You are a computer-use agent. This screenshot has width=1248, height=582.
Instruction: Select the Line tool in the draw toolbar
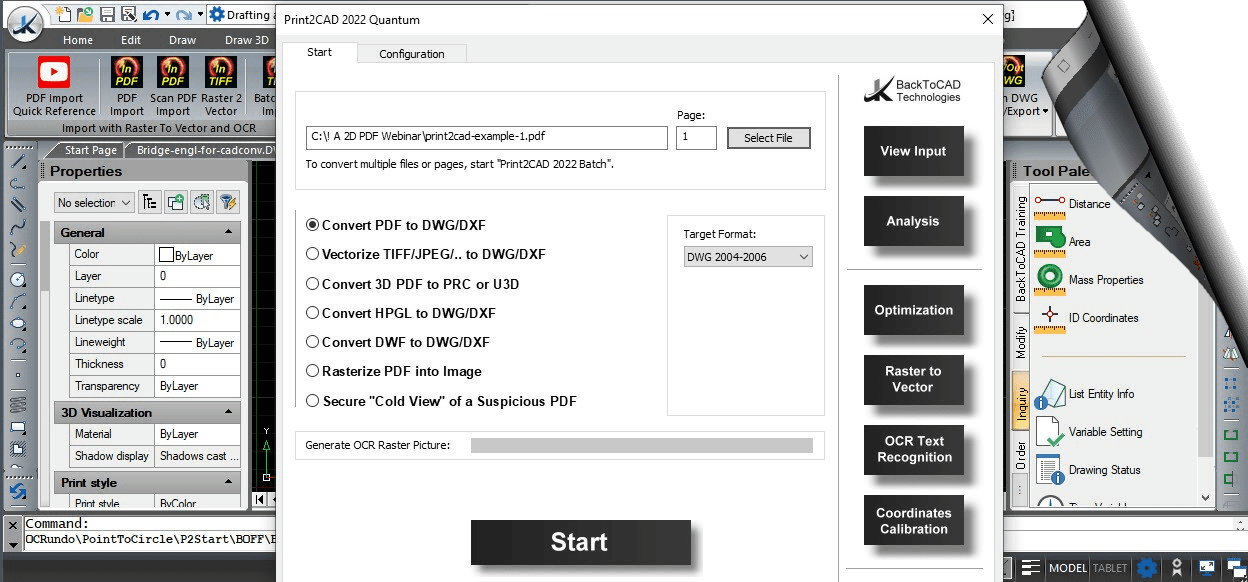pos(17,162)
